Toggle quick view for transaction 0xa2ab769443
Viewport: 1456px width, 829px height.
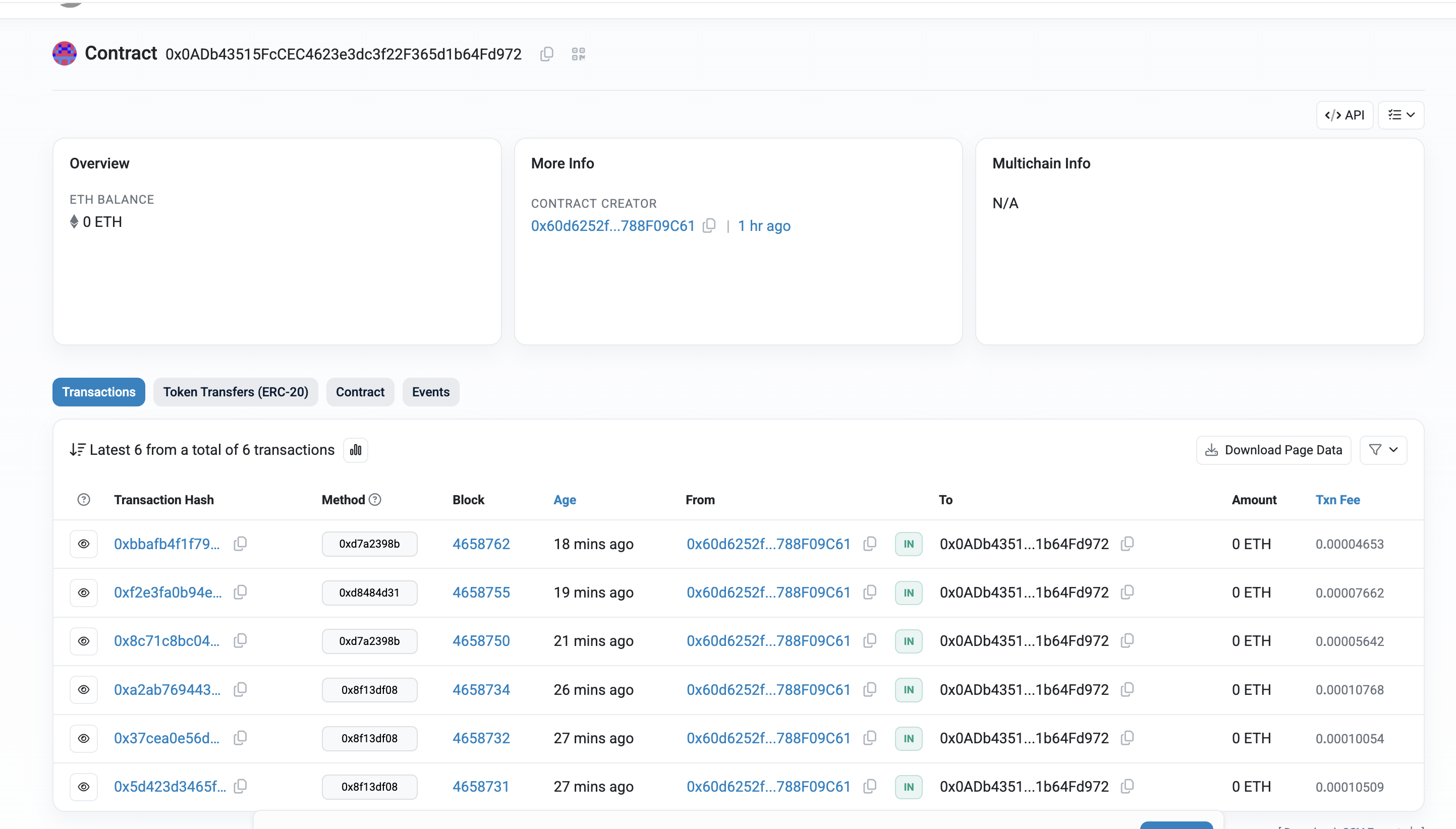84,689
